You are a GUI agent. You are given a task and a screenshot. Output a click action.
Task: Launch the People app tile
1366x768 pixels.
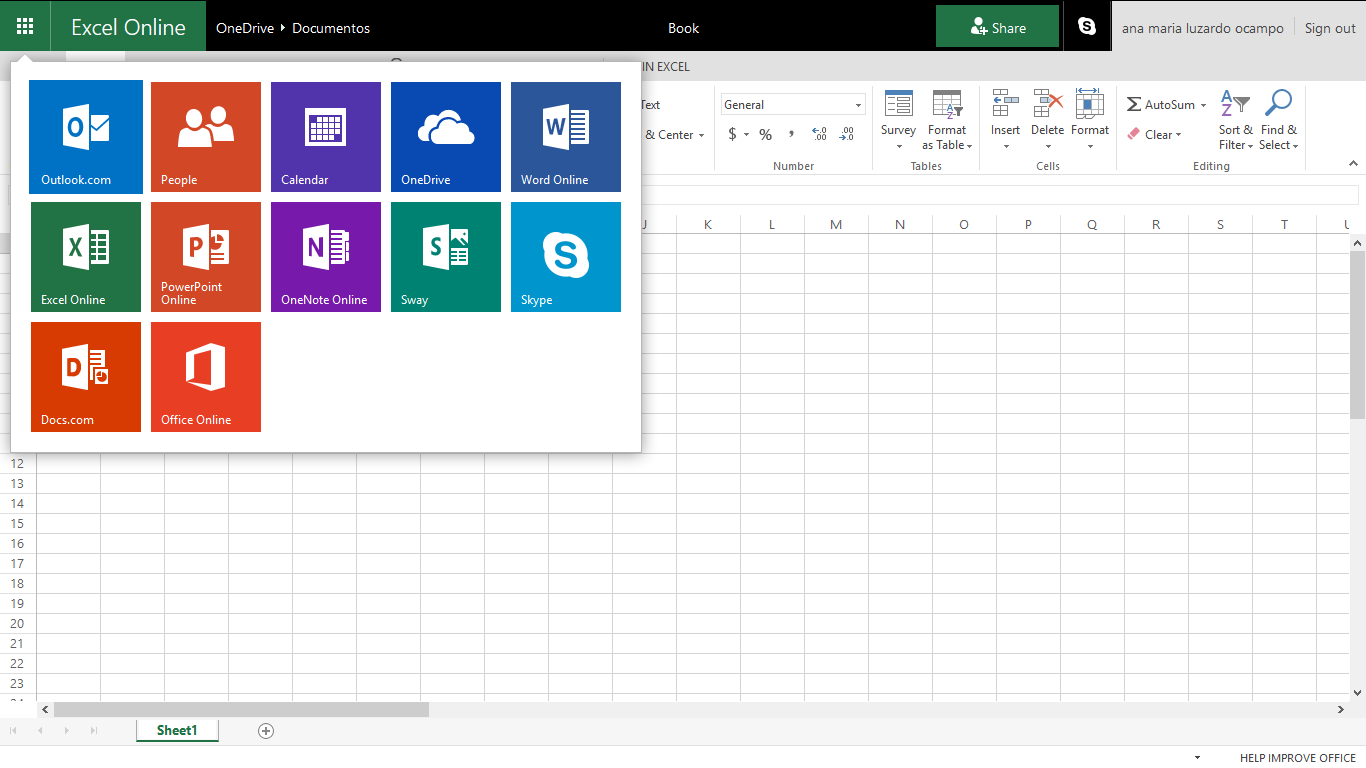(x=206, y=137)
